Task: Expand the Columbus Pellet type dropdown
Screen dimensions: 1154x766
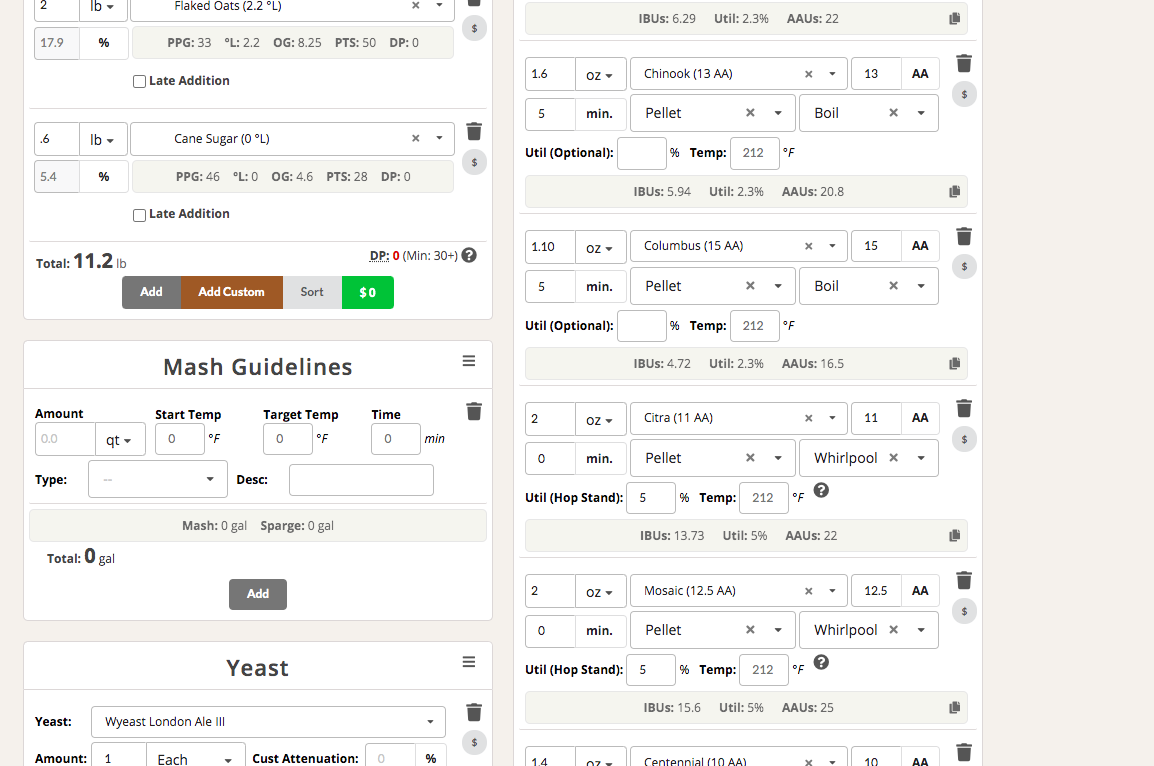Action: pyautogui.click(x=778, y=286)
